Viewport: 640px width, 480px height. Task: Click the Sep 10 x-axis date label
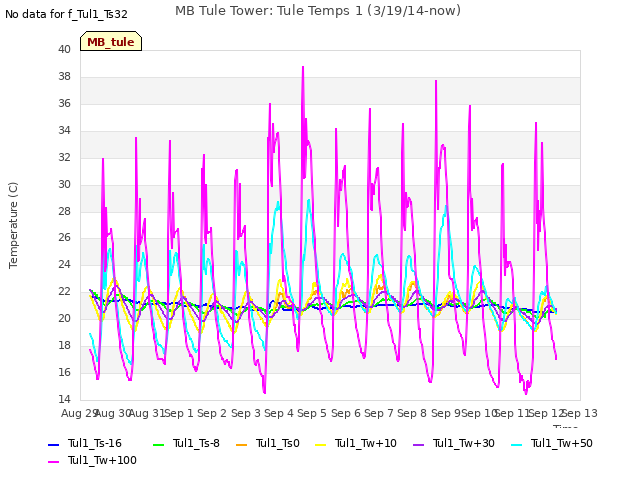[479, 413]
